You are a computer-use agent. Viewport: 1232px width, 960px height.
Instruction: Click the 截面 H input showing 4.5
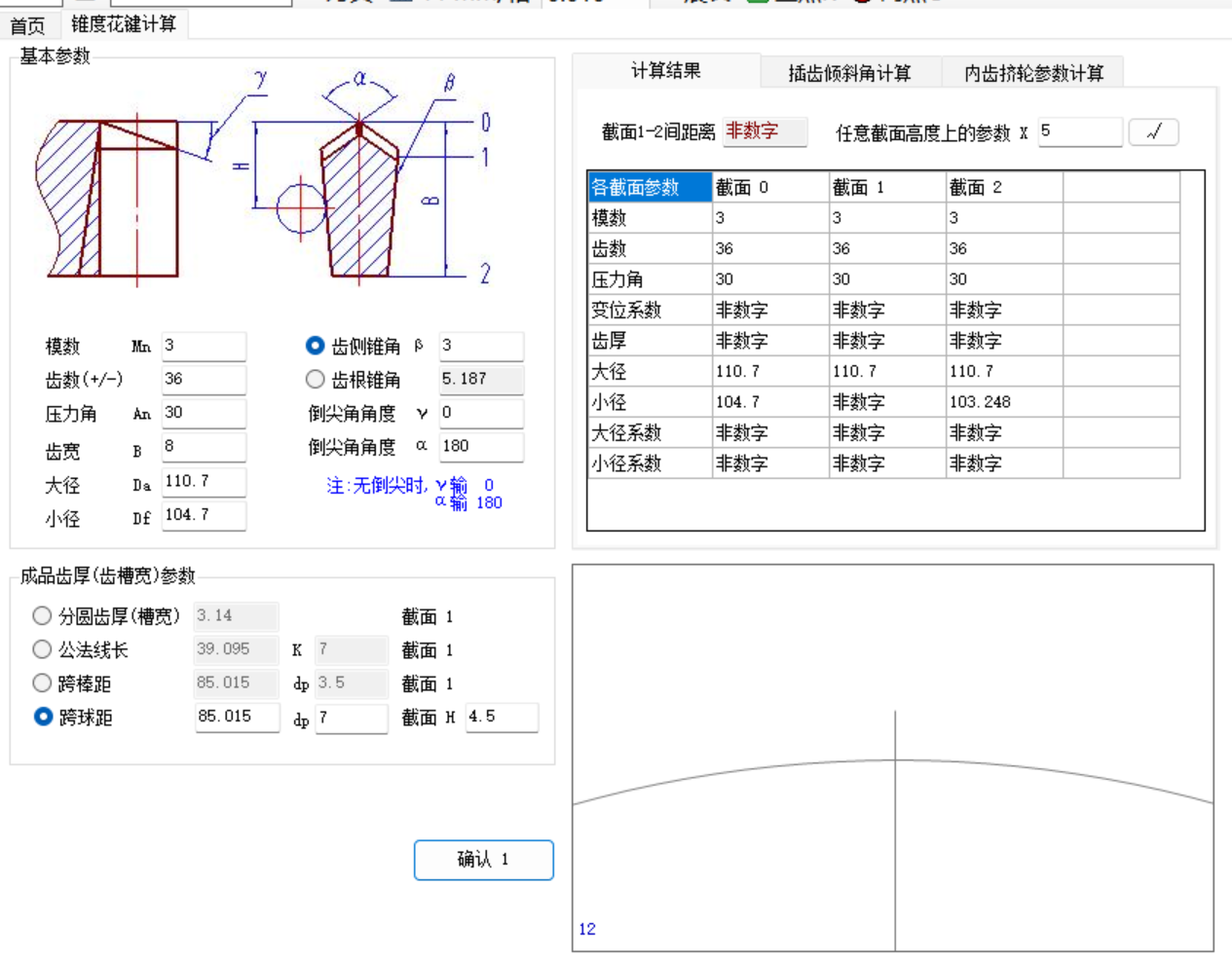click(x=502, y=718)
